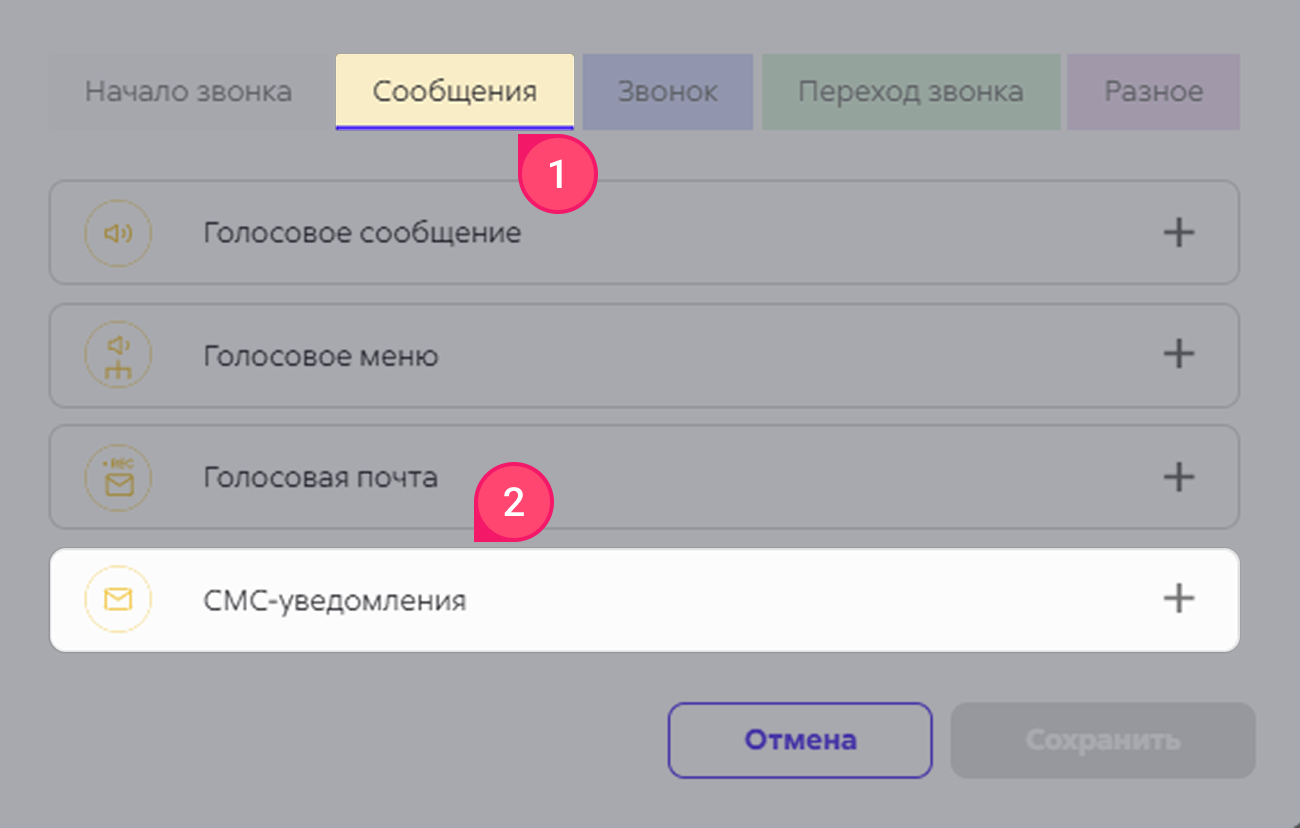Add Голосовое меню with plus icon
Image resolution: width=1300 pixels, height=828 pixels.
coord(1179,354)
